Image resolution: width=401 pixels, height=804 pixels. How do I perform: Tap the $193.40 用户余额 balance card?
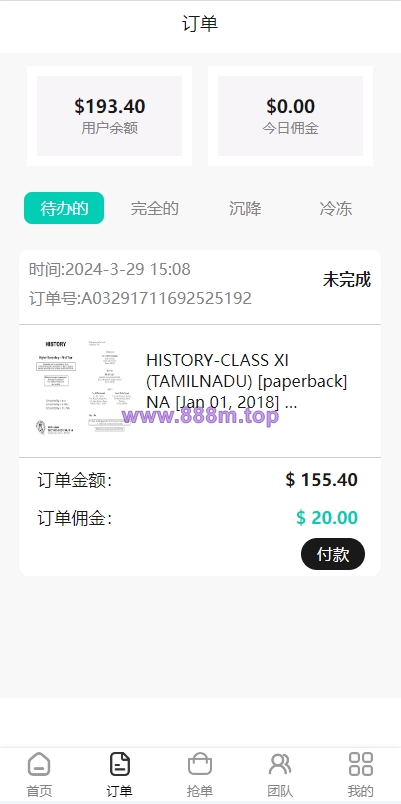[109, 116]
